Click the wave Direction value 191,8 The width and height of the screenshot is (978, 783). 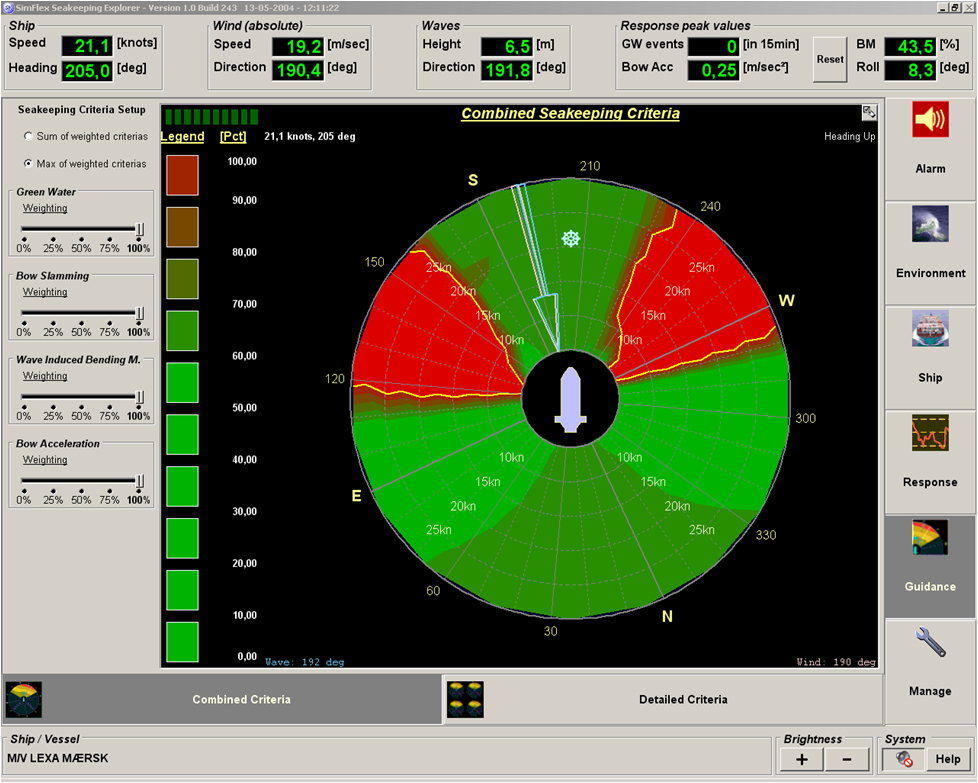click(x=507, y=70)
